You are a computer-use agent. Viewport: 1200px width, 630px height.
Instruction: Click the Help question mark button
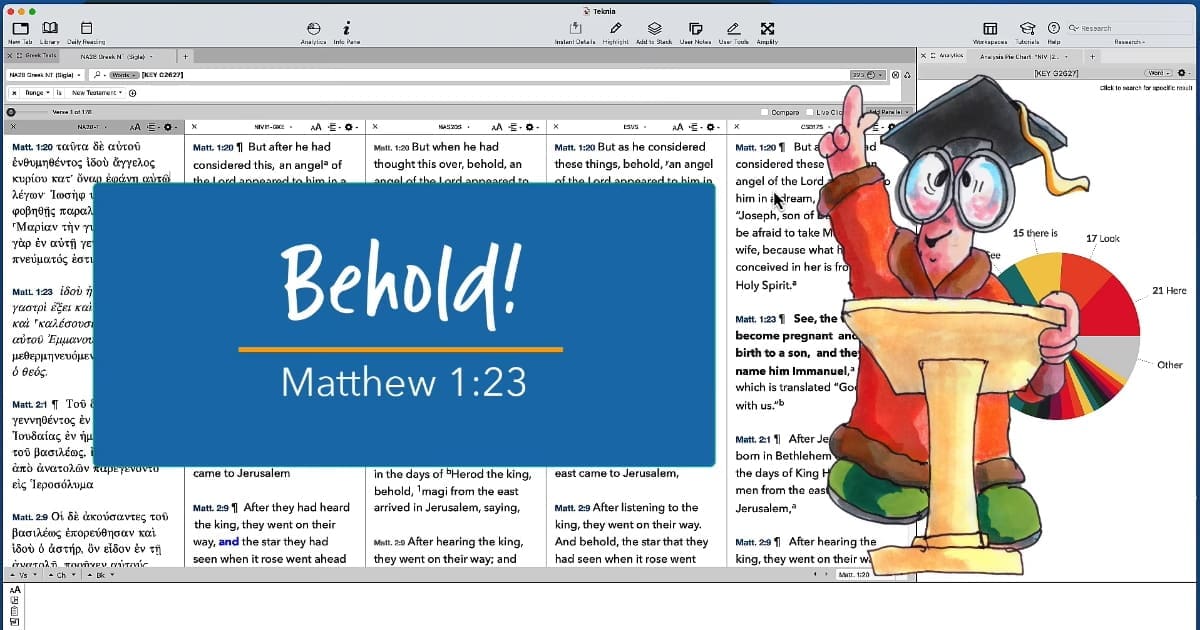coord(1053,29)
